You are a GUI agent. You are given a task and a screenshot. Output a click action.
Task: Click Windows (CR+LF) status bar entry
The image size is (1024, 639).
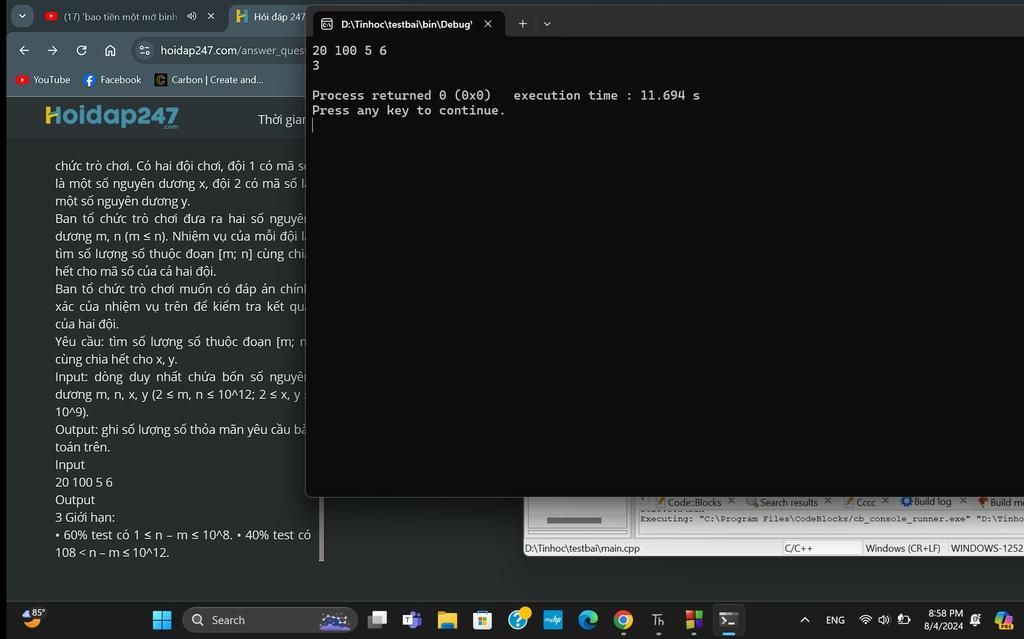click(x=903, y=549)
